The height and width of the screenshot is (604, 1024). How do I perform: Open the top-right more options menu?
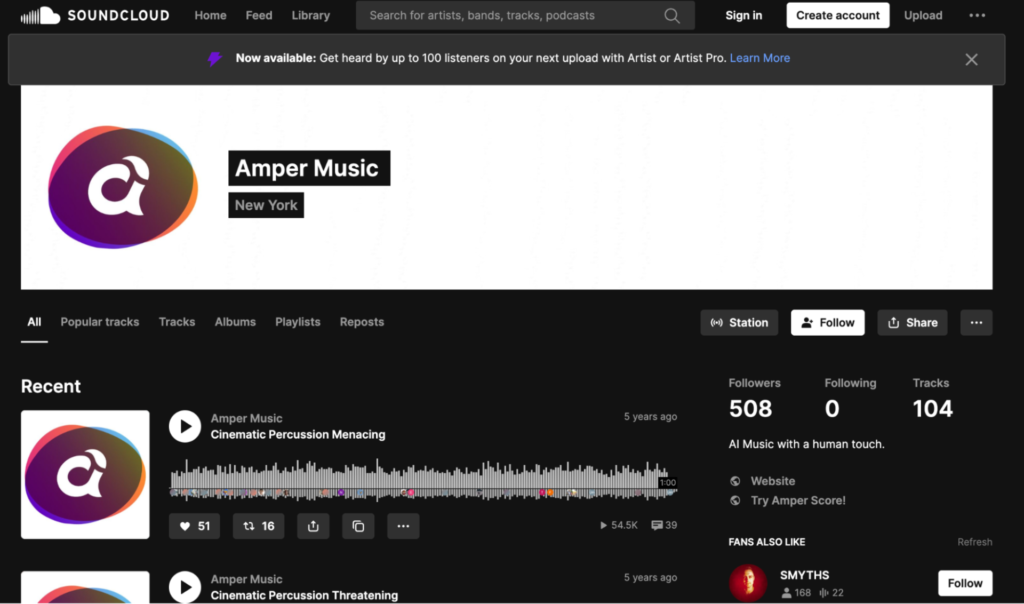[x=977, y=15]
